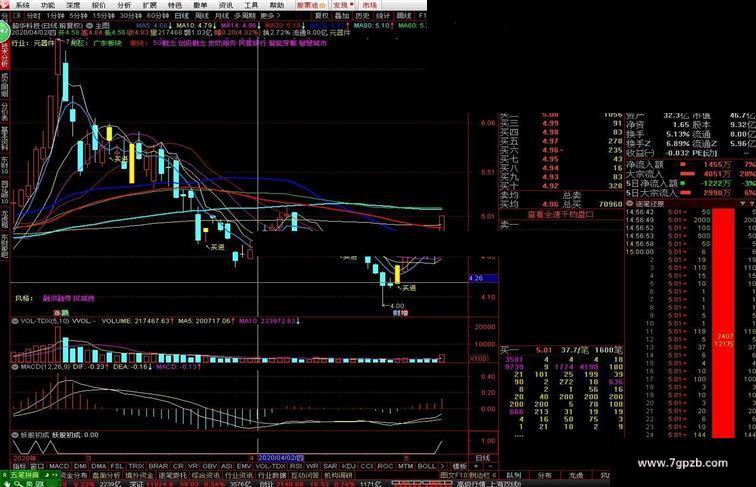This screenshot has width=756, height=487.
Task: Open the 逐笔委托 bottom tab
Action: click(172, 475)
